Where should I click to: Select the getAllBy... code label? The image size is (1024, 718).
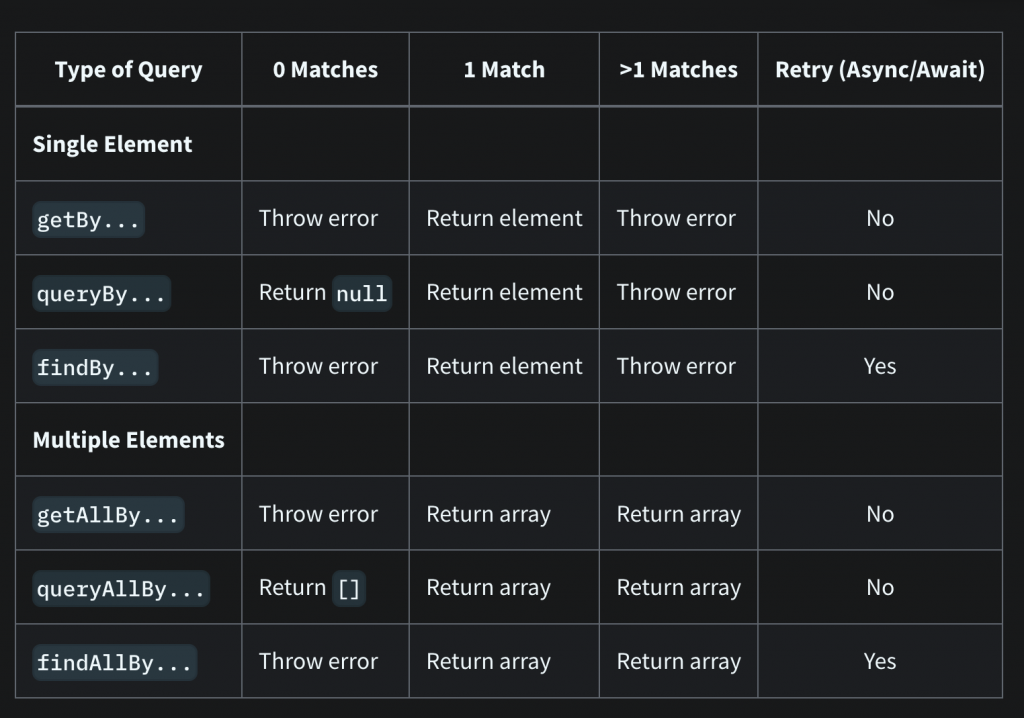[x=108, y=515]
